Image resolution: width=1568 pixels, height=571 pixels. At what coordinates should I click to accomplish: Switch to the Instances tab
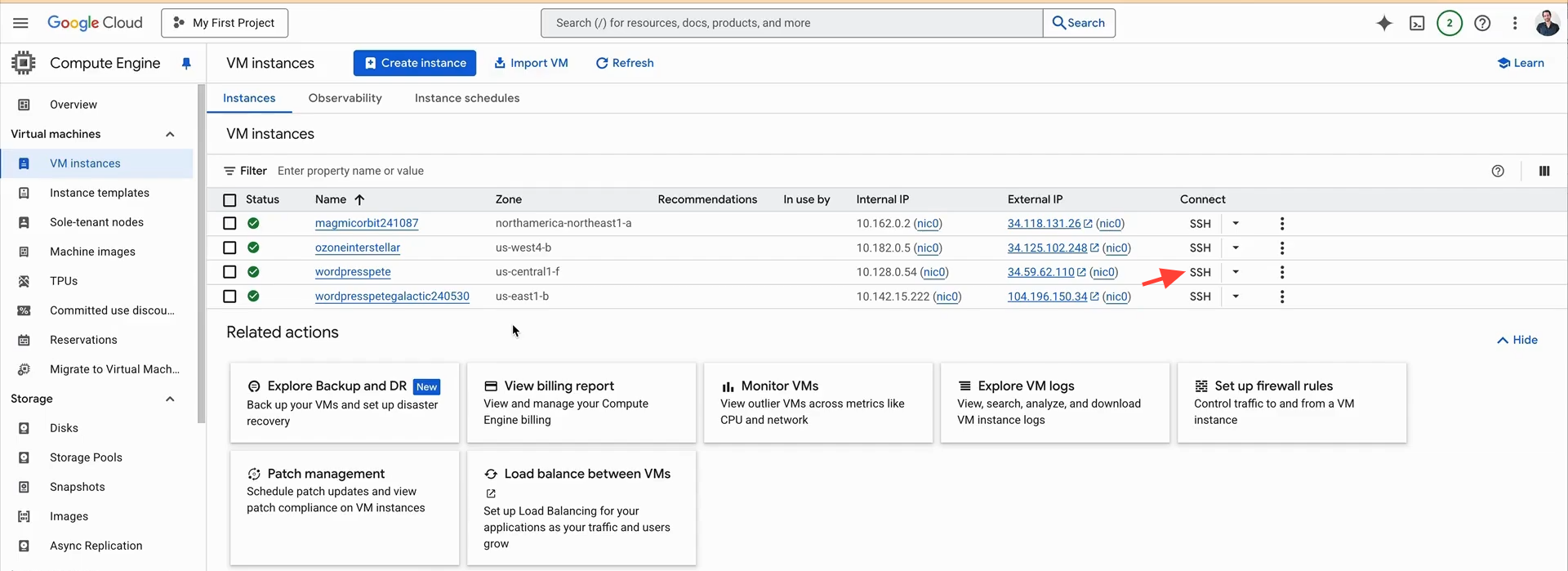[249, 98]
